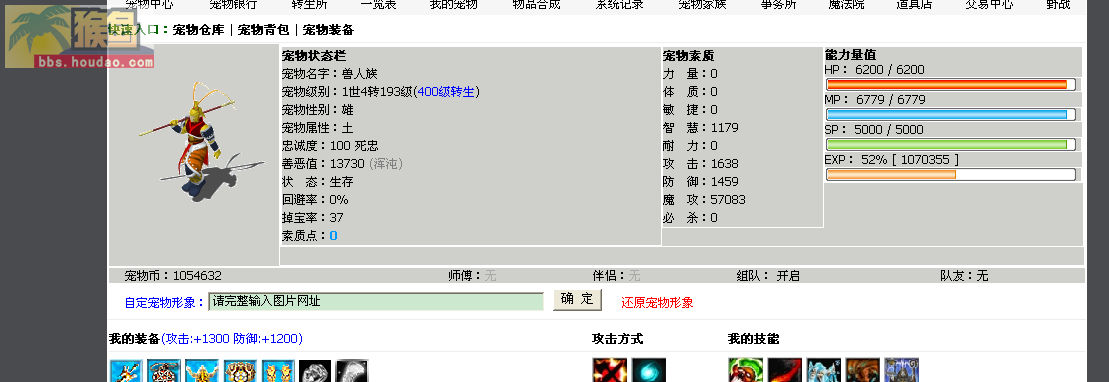
Task: Click the blue MP progress bar
Action: (x=951, y=115)
